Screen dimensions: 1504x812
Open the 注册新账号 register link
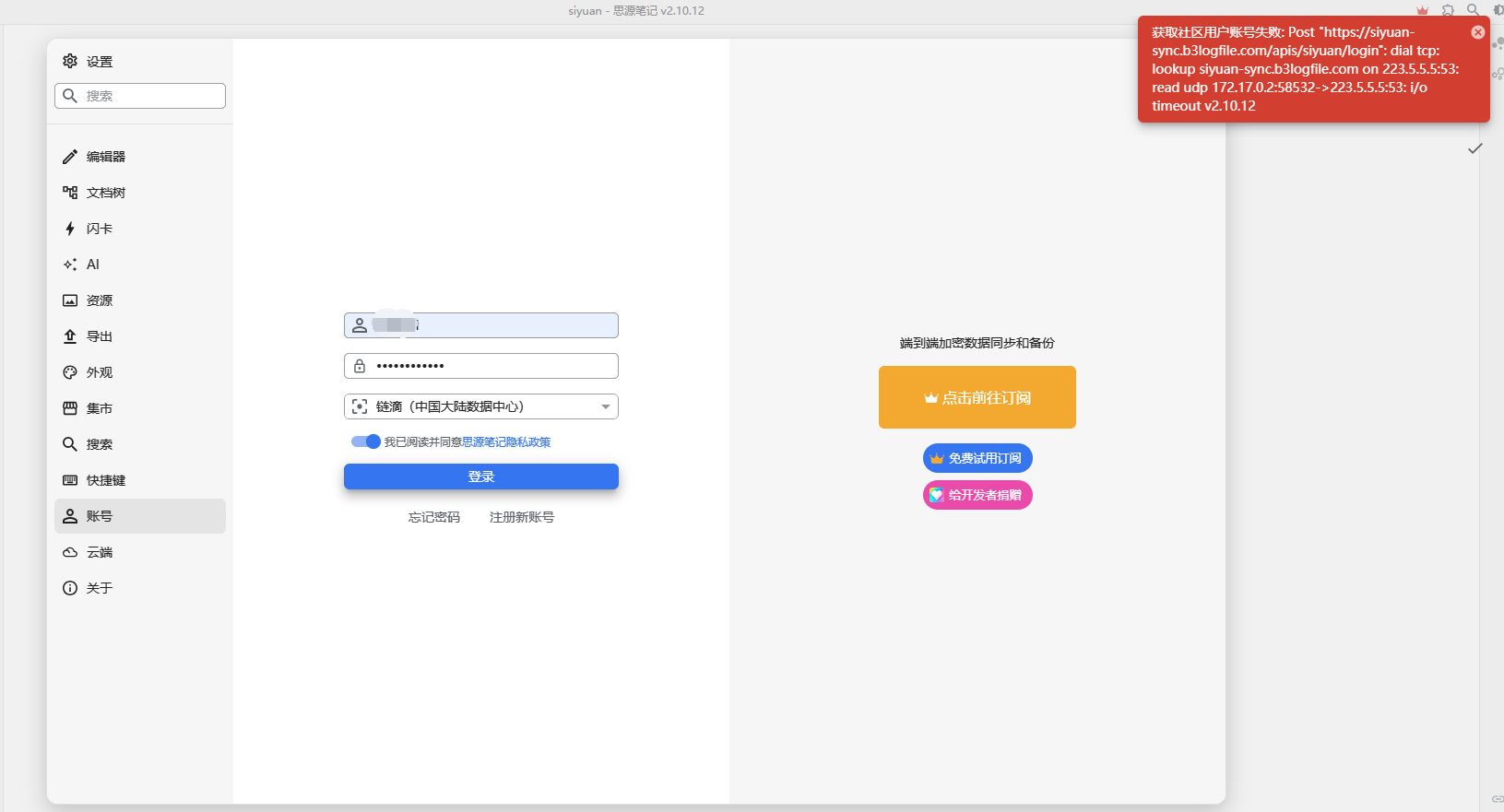click(x=522, y=517)
